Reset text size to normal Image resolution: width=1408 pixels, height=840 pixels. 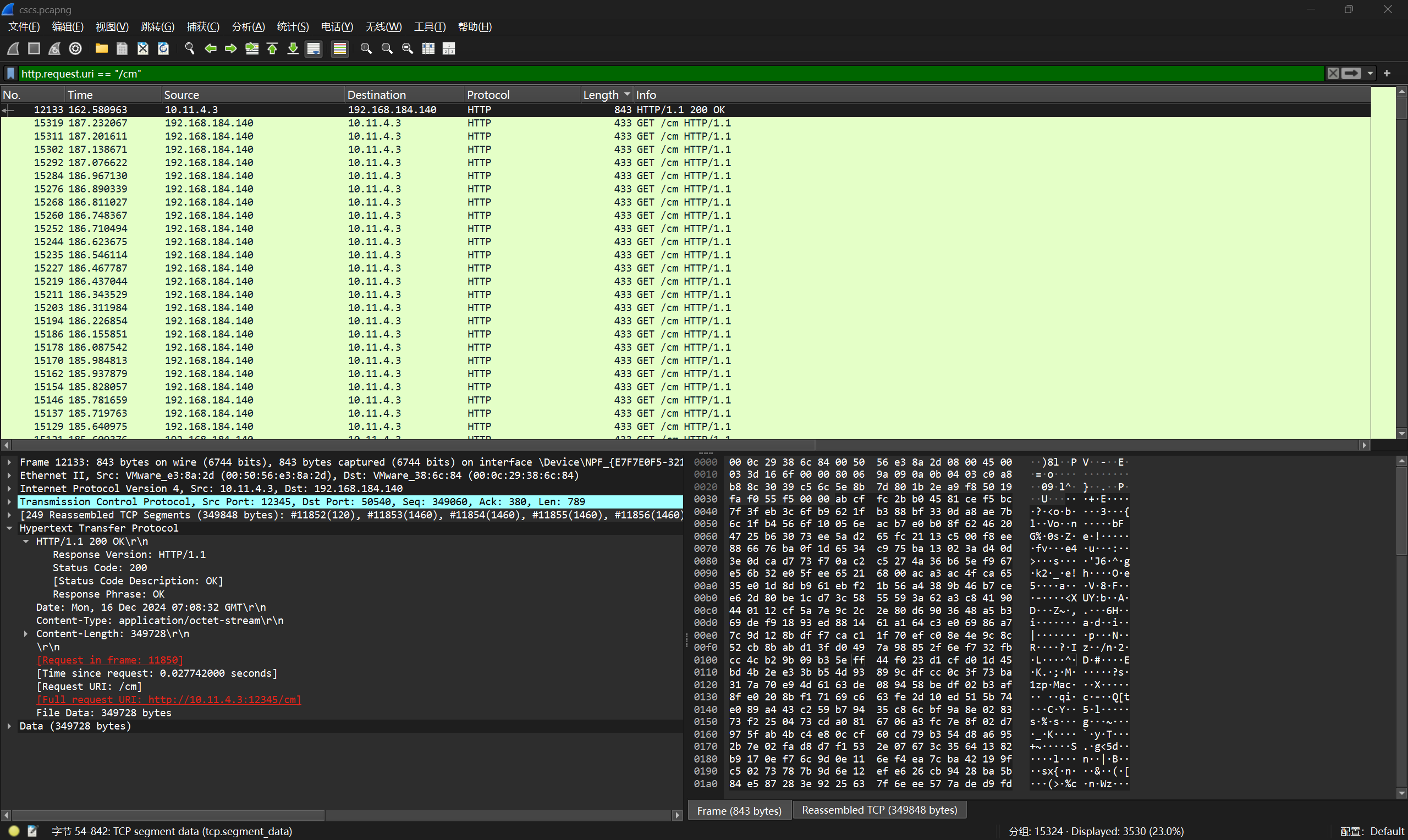408,49
